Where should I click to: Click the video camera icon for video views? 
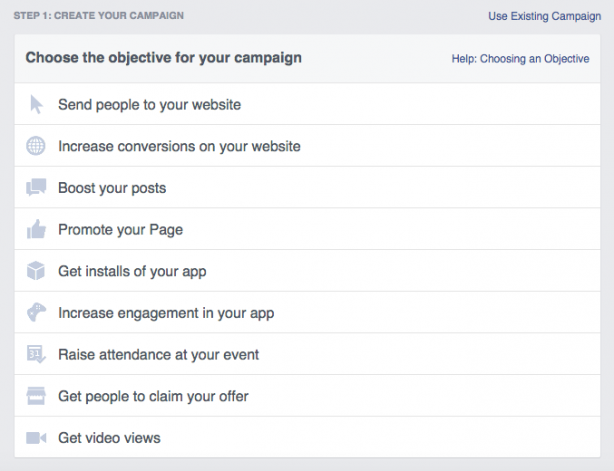click(36, 438)
